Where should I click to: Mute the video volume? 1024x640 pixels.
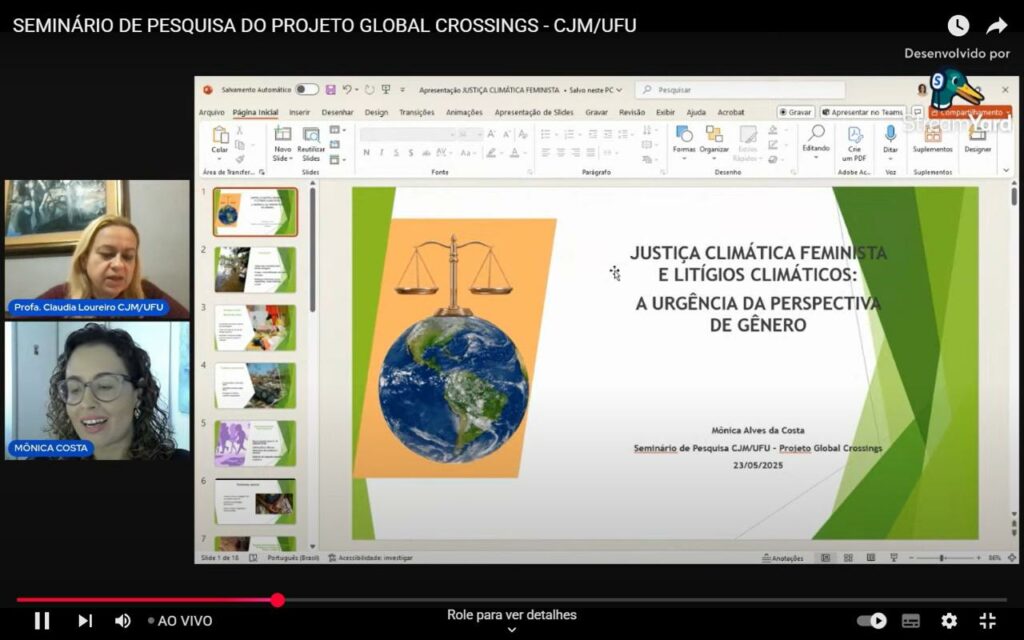[x=122, y=620]
